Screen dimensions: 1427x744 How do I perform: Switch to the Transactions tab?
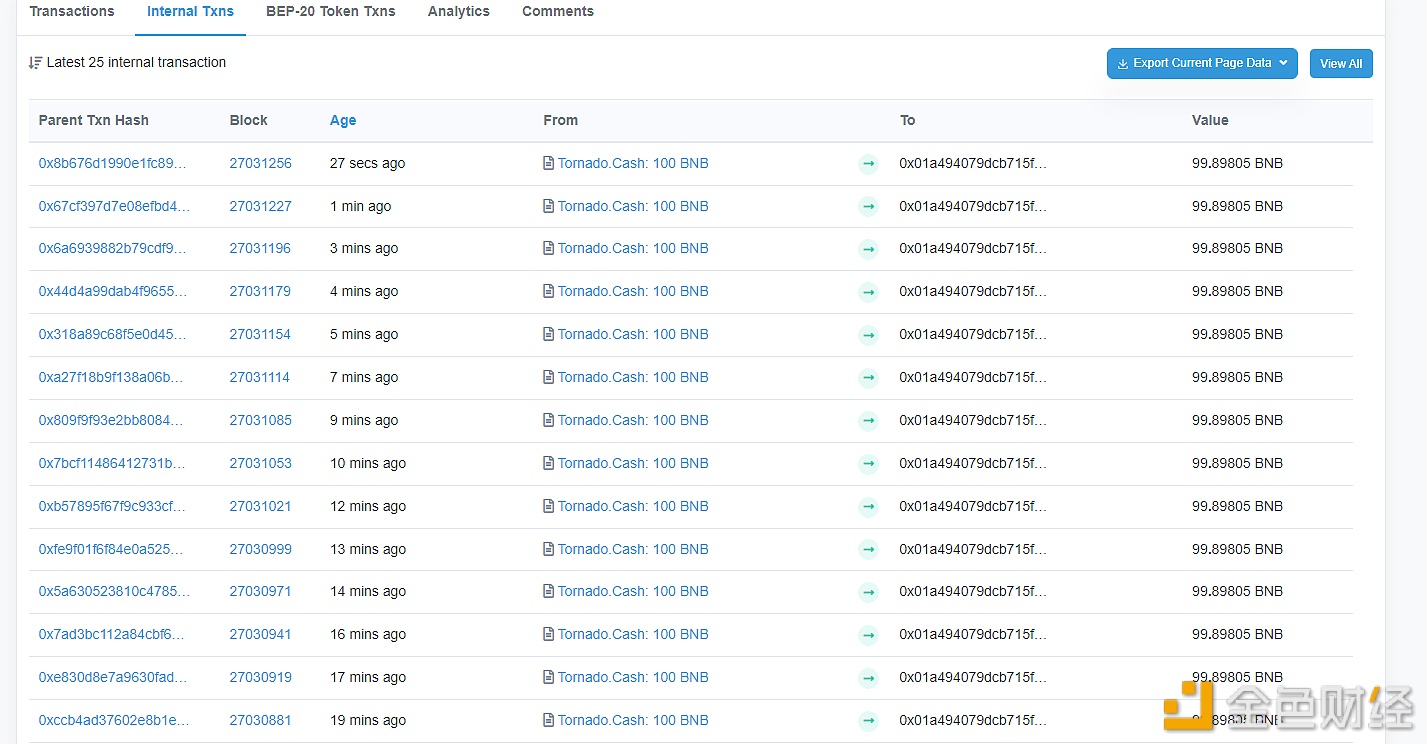tap(72, 11)
